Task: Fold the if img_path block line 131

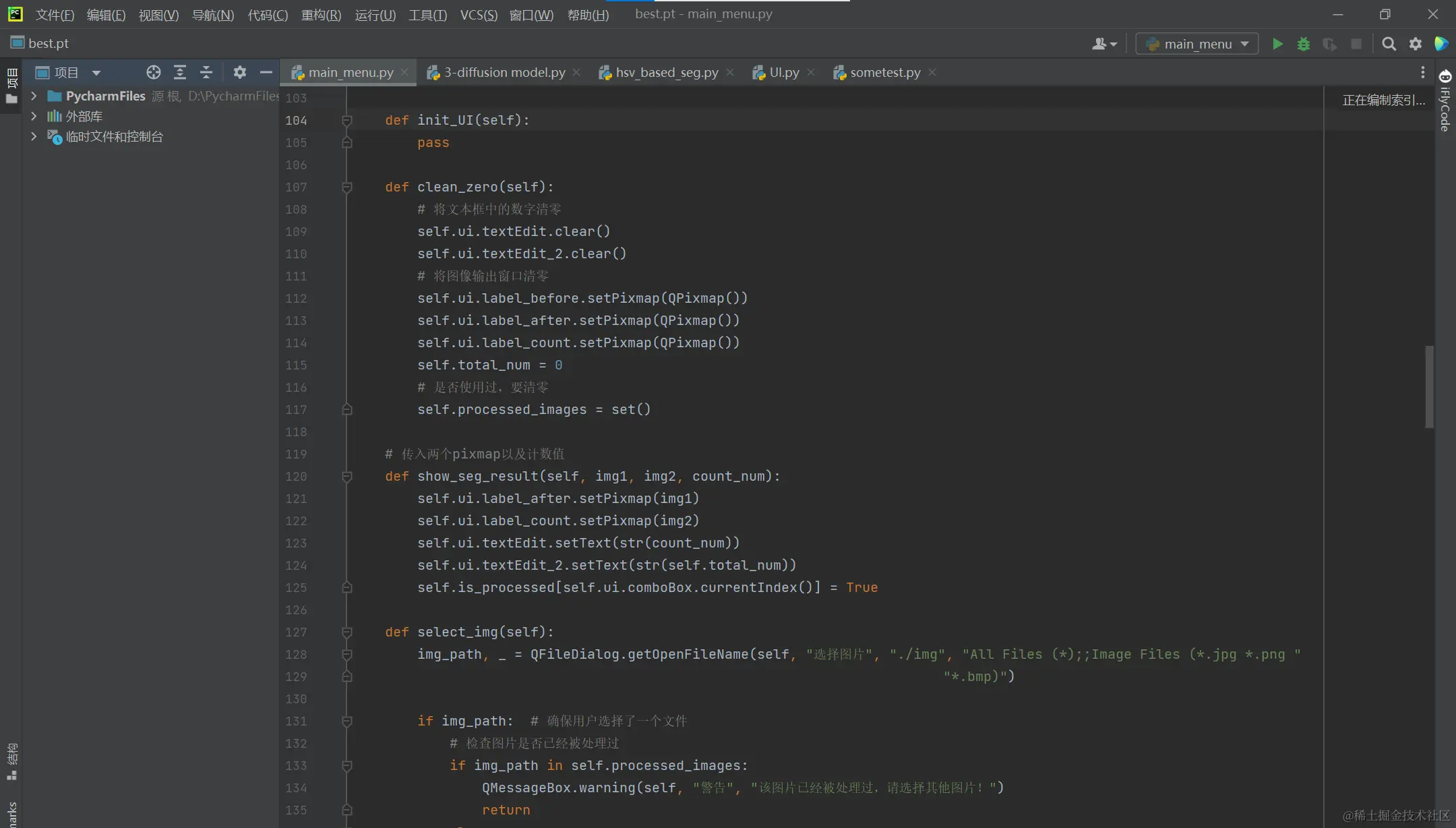Action: click(x=347, y=721)
